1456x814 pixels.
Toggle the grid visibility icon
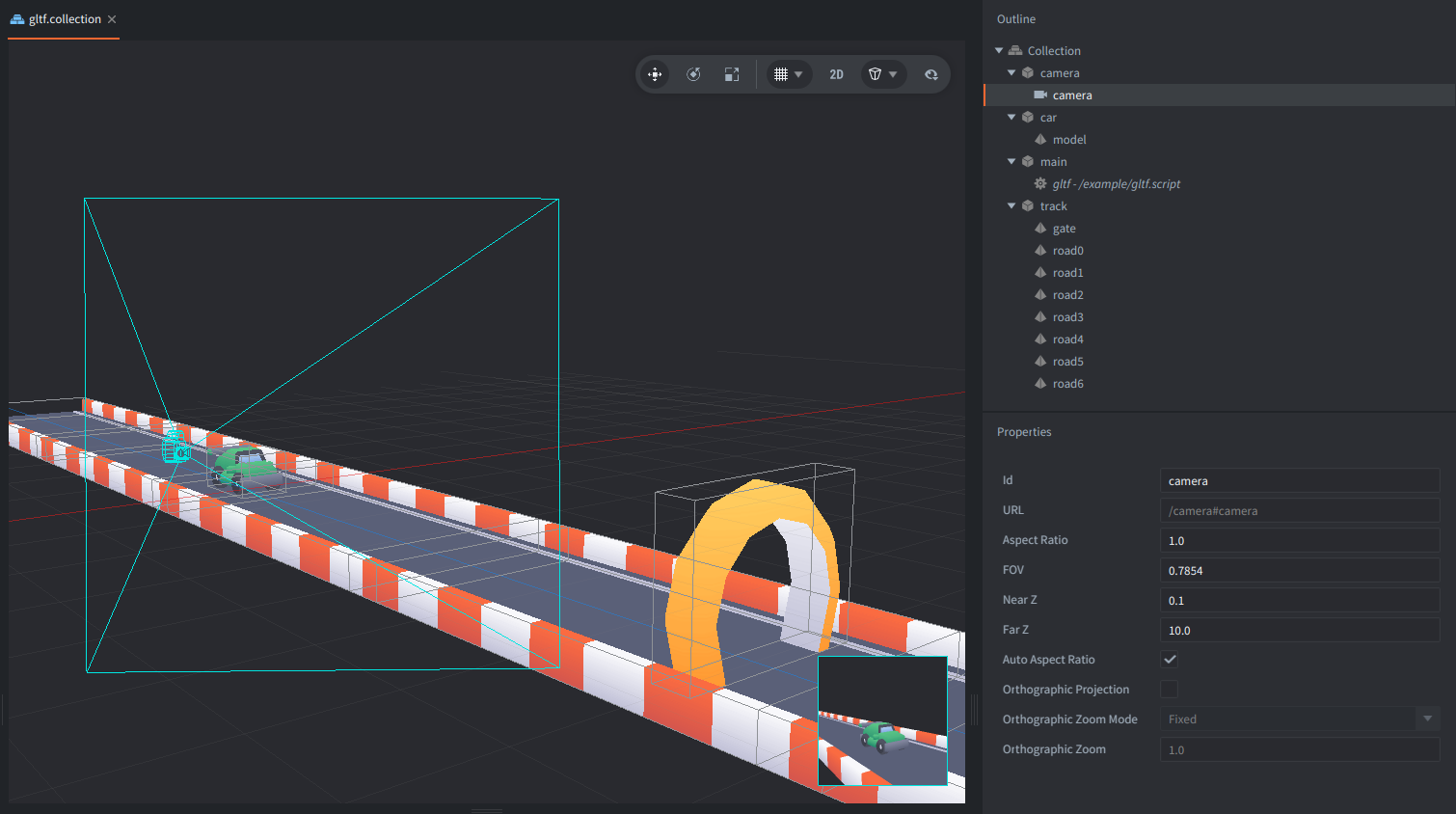[x=781, y=74]
